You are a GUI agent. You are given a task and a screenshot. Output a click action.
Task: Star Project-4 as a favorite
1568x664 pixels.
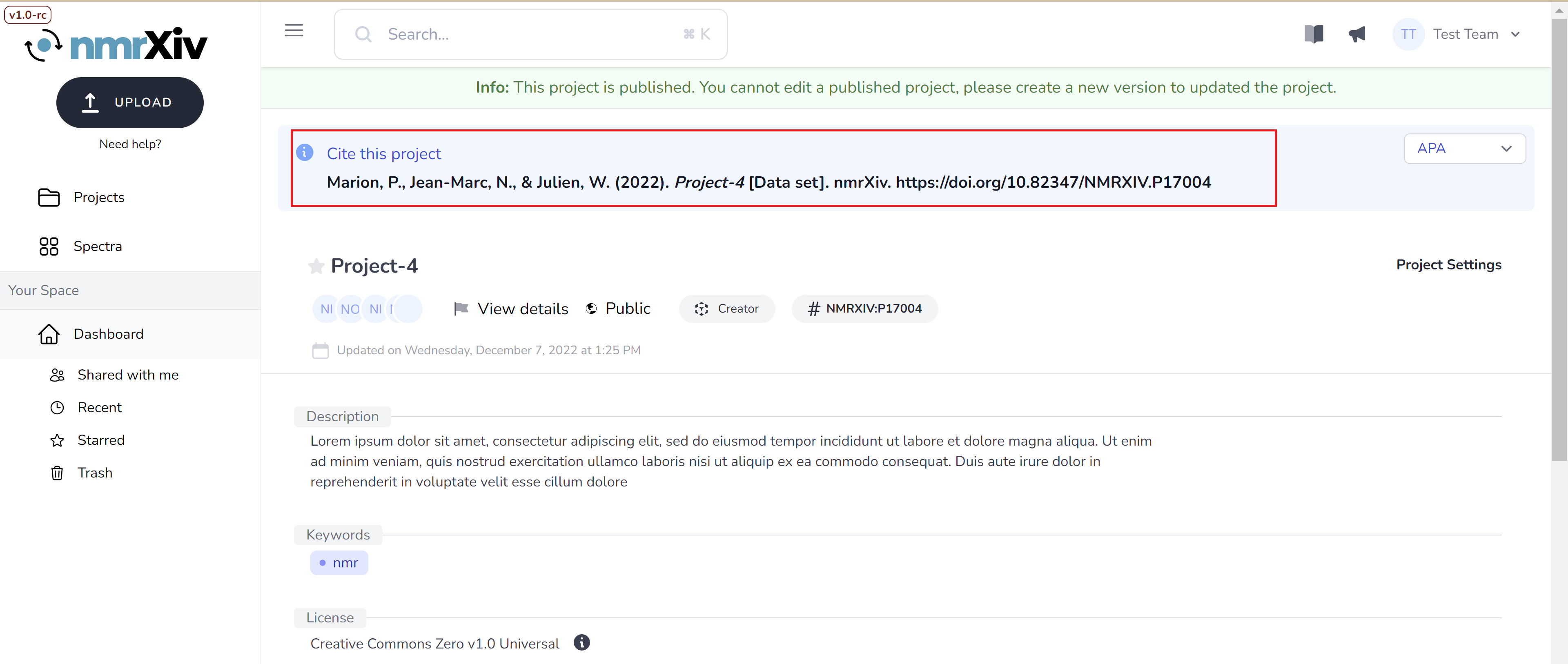click(316, 266)
